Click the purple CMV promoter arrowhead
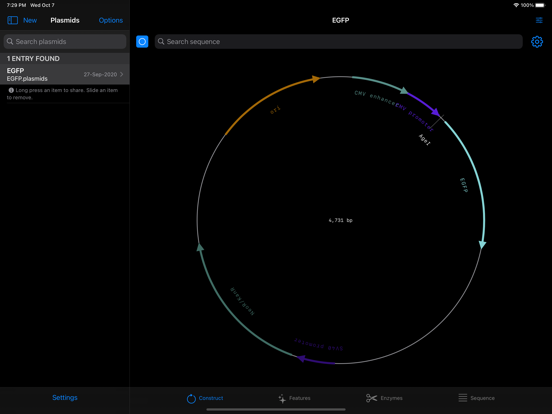 [435, 112]
